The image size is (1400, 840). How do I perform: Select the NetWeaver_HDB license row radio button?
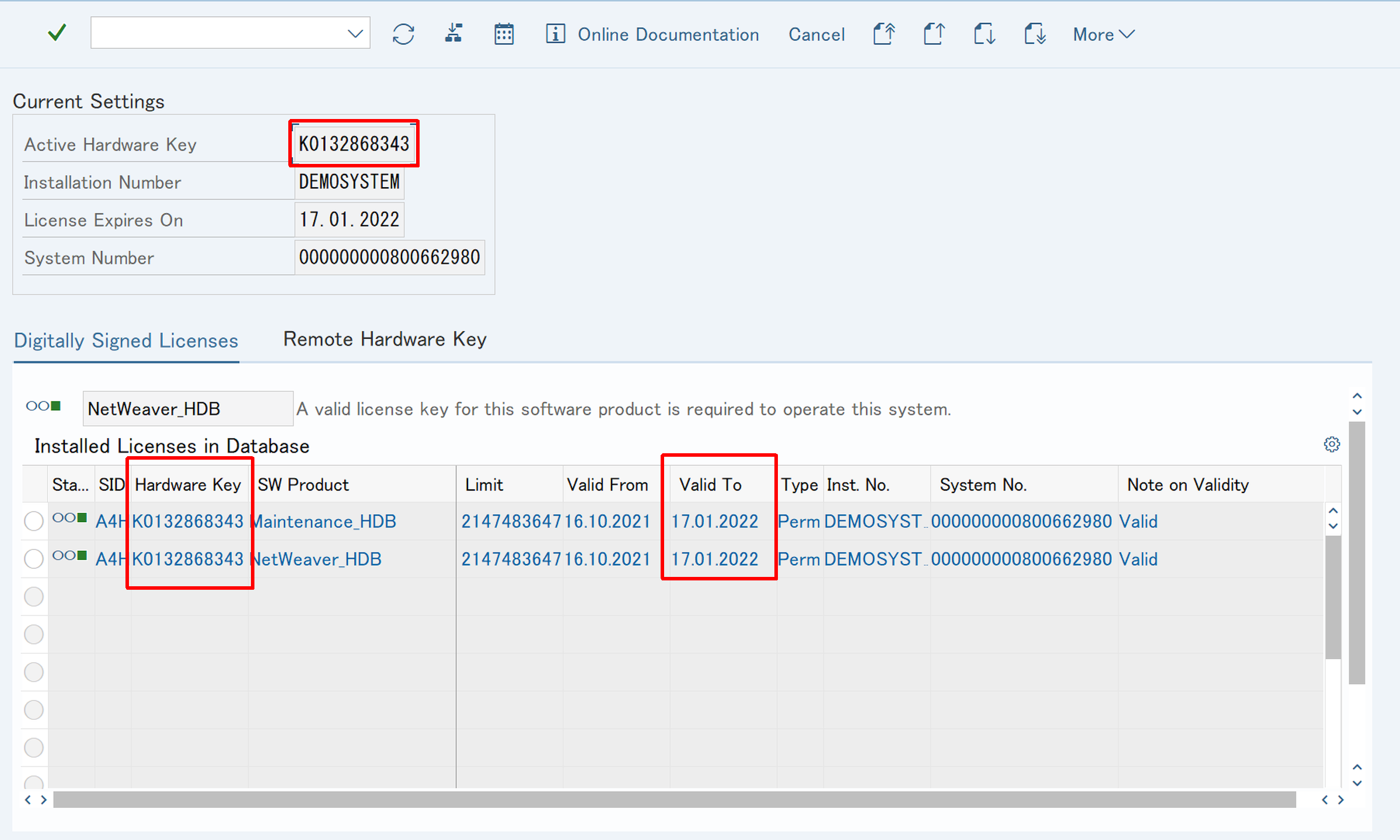(x=34, y=559)
